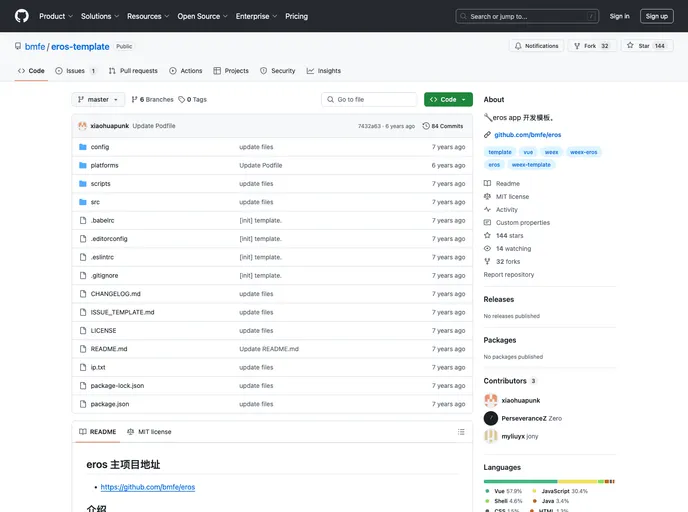Click the tags icon next to 0 Tags
The height and width of the screenshot is (512, 688).
pos(182,100)
